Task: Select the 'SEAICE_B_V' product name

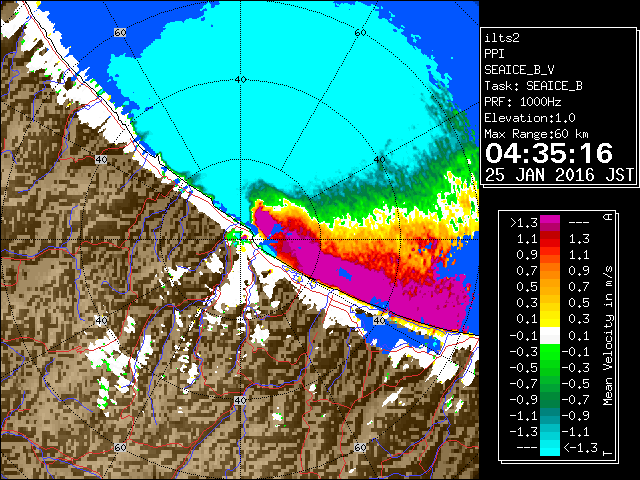Action: [x=519, y=70]
